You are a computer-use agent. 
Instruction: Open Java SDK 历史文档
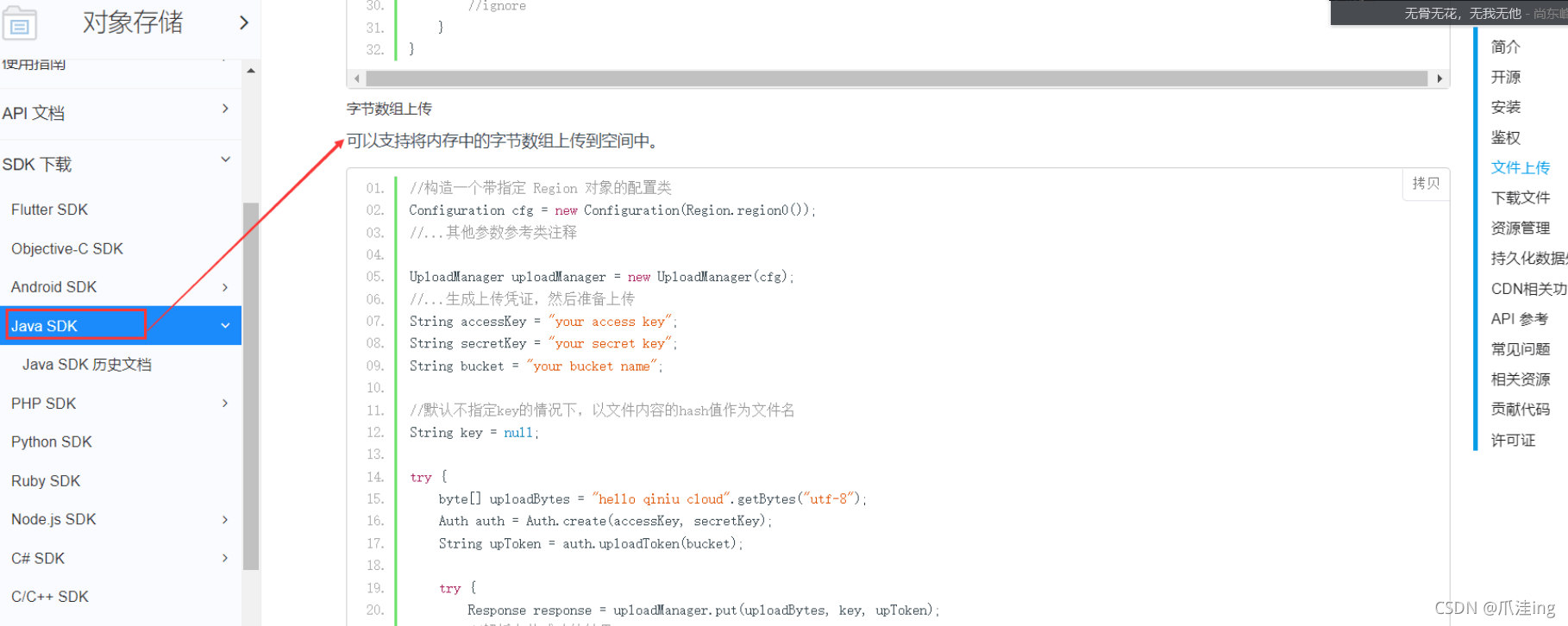(87, 365)
